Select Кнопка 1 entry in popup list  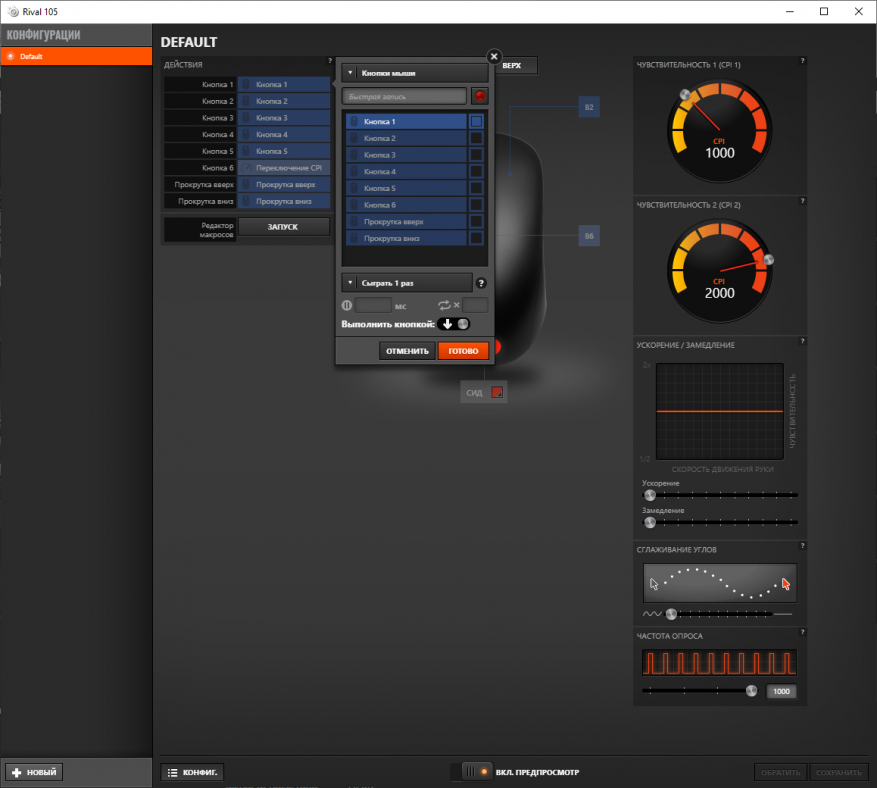coord(406,121)
